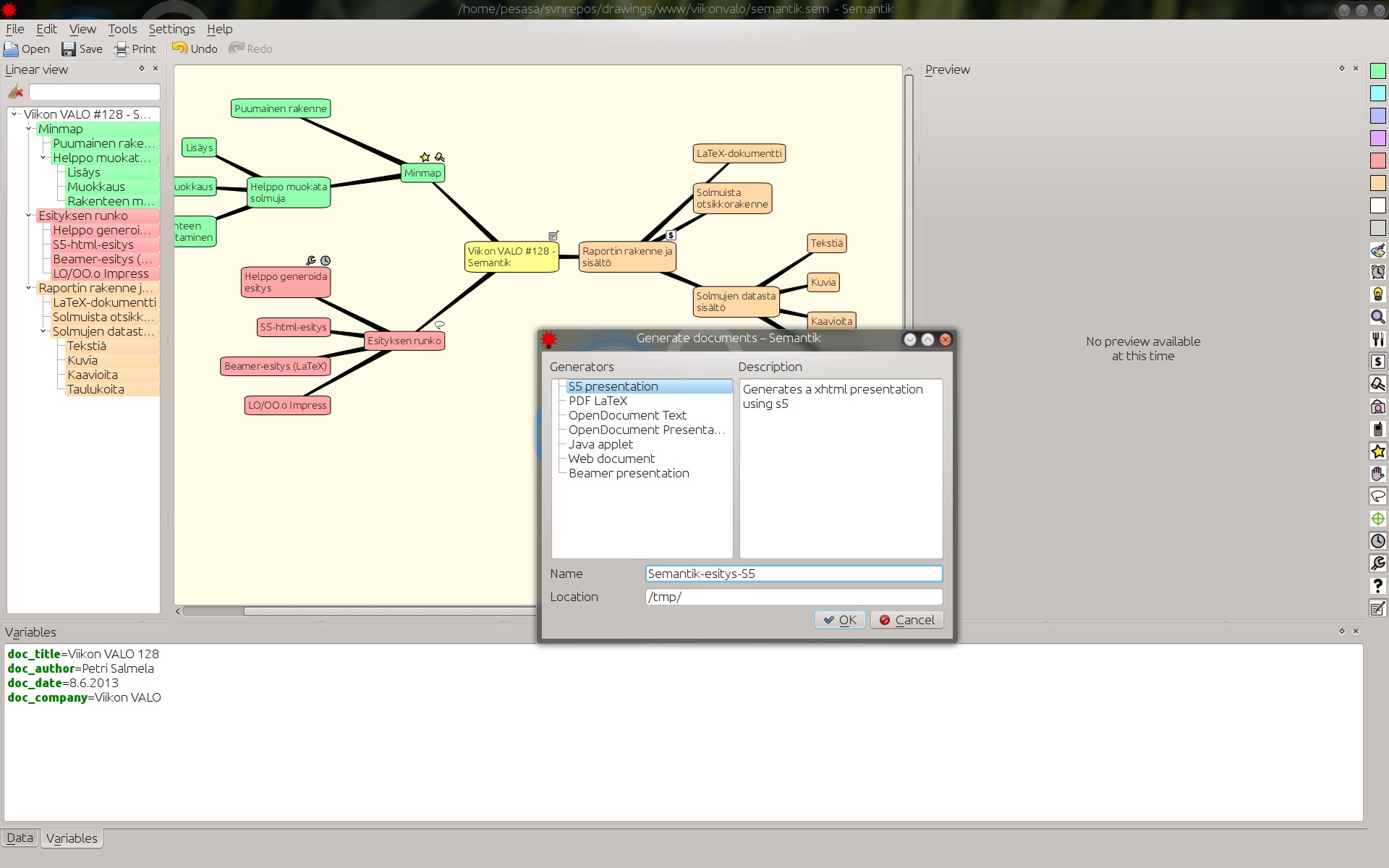Click the palette custom color icon

click(1377, 250)
